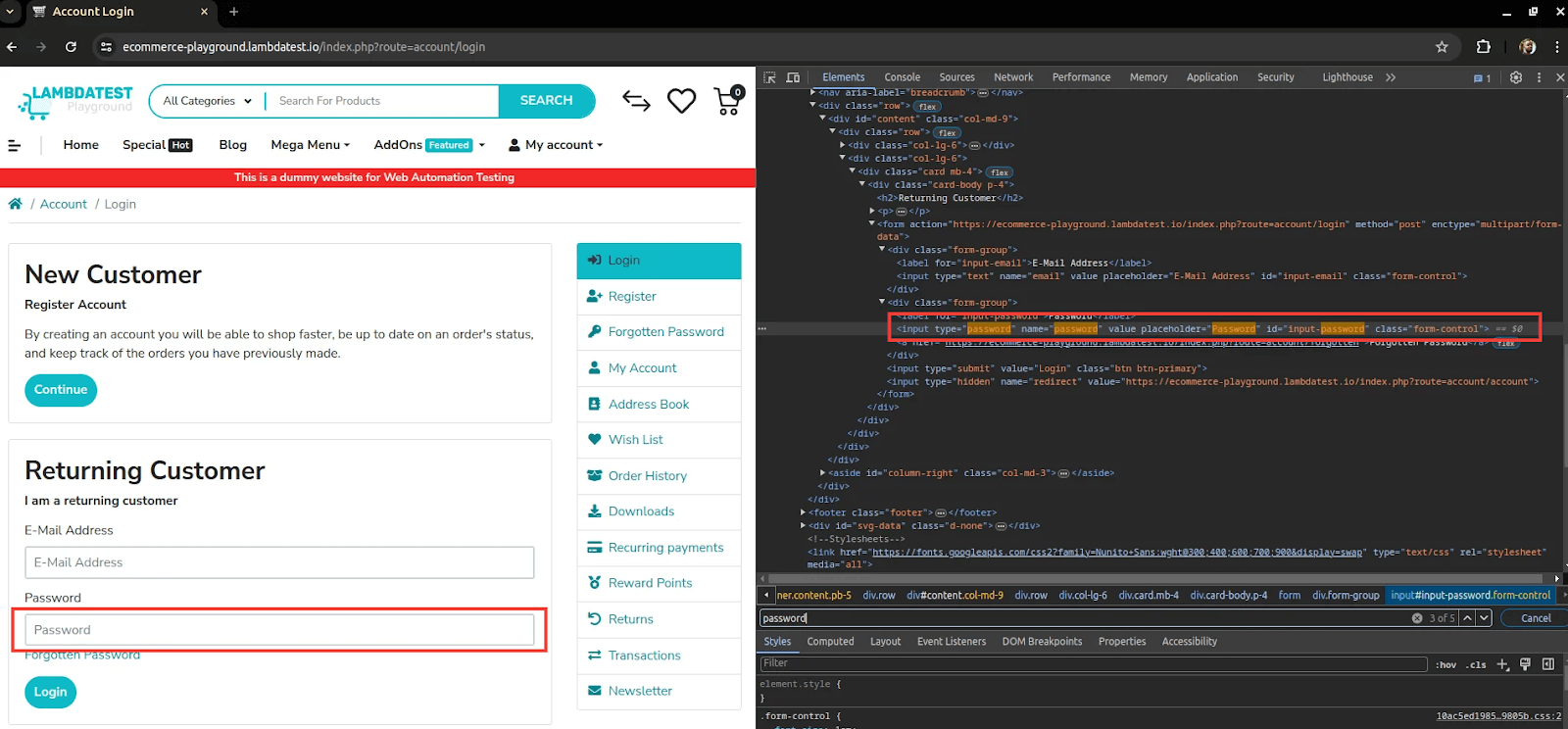Collapse the div id="content" node

point(822,119)
